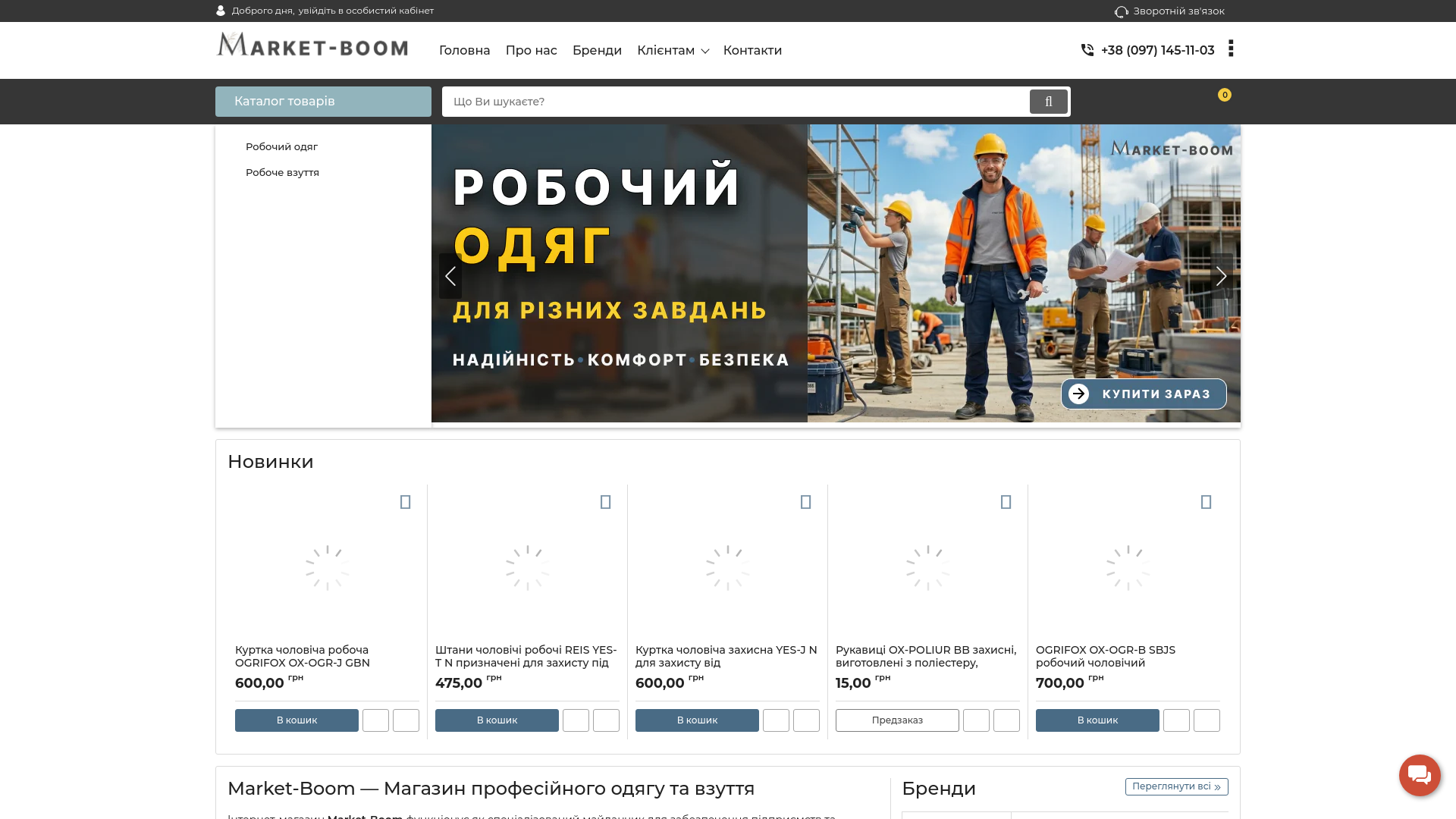The image size is (1456, 819).
Task: Focus the Що Ви шукаєте search field
Action: pyautogui.click(x=736, y=102)
